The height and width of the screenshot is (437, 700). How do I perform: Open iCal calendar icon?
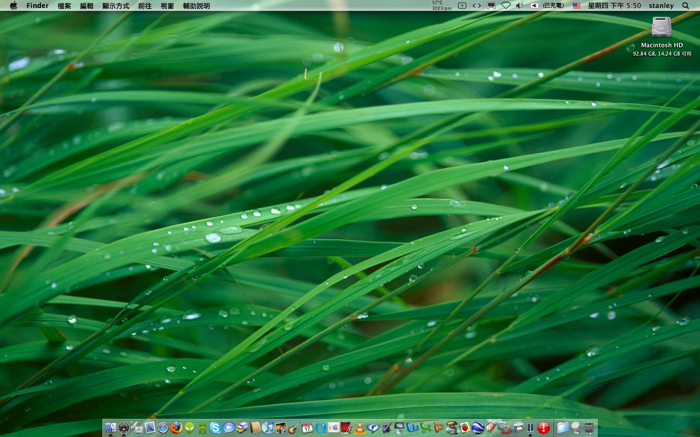coord(307,428)
